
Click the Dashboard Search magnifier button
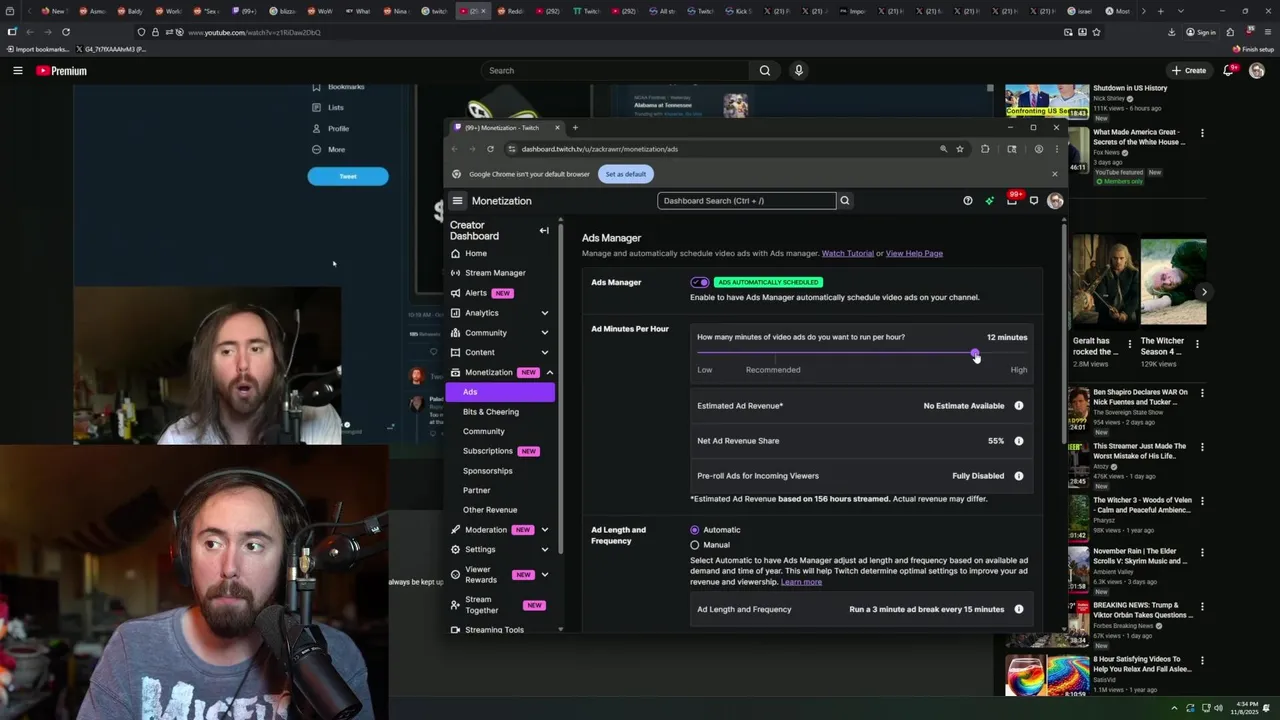click(845, 201)
